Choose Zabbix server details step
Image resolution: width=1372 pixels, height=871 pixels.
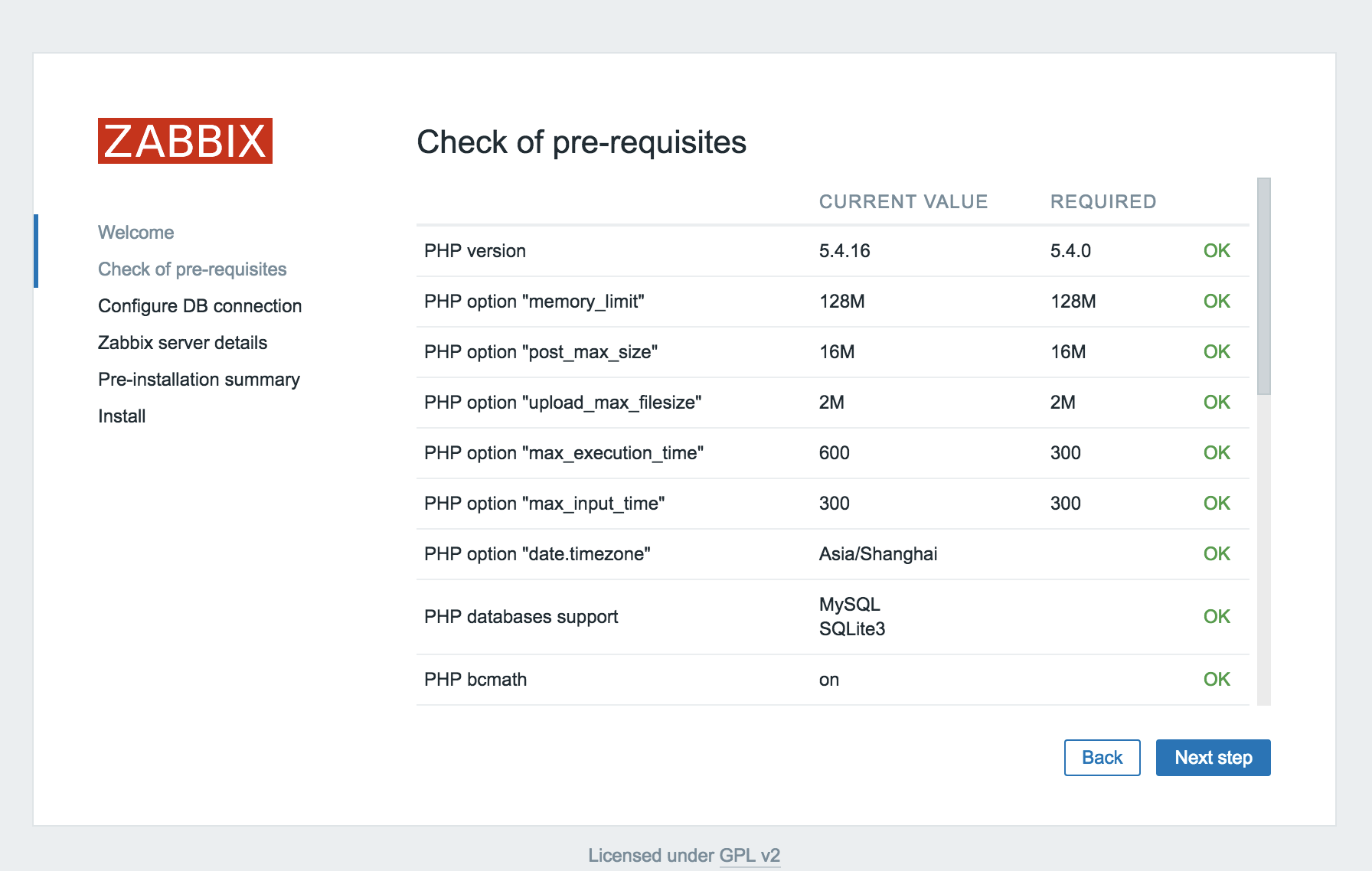tap(183, 343)
